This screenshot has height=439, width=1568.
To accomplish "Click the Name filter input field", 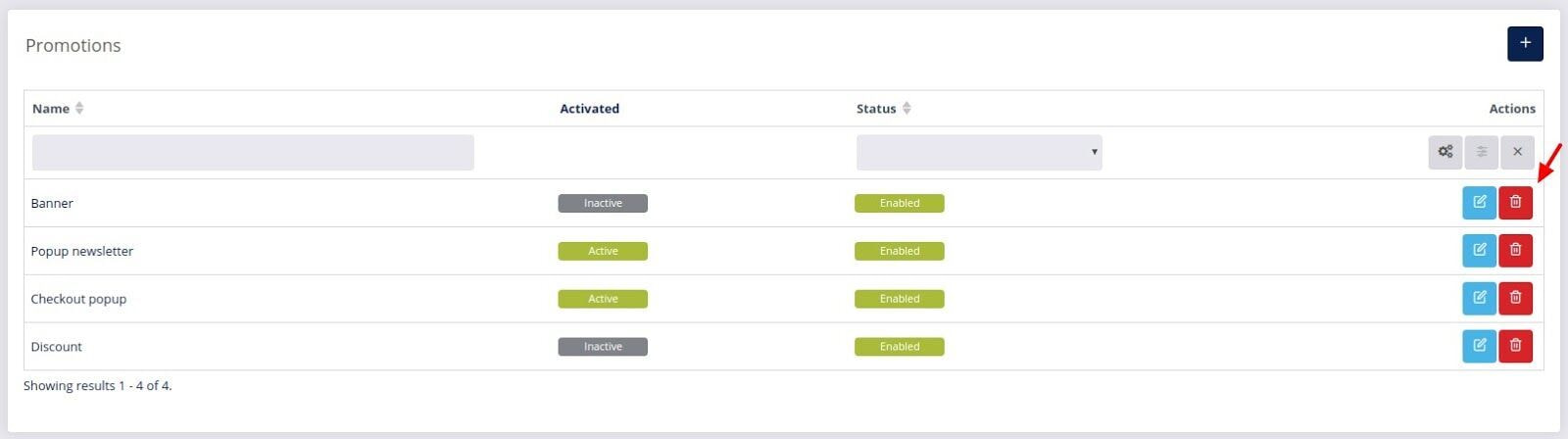I will (253, 153).
